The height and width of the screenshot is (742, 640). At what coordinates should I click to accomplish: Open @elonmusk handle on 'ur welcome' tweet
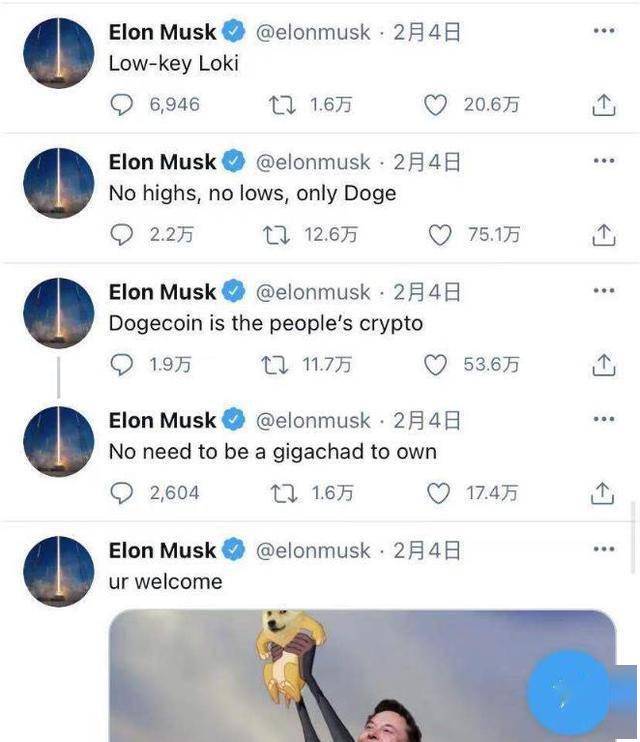[x=313, y=550]
